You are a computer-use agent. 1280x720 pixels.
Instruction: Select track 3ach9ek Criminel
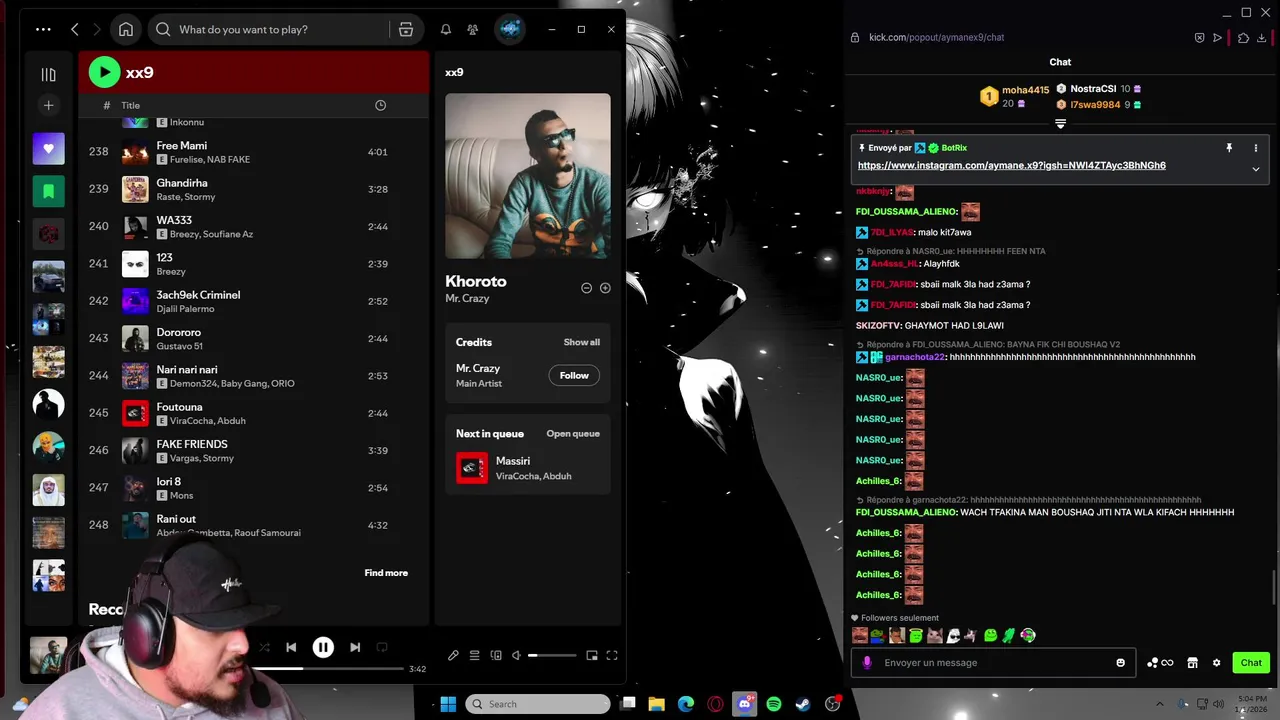(254, 301)
